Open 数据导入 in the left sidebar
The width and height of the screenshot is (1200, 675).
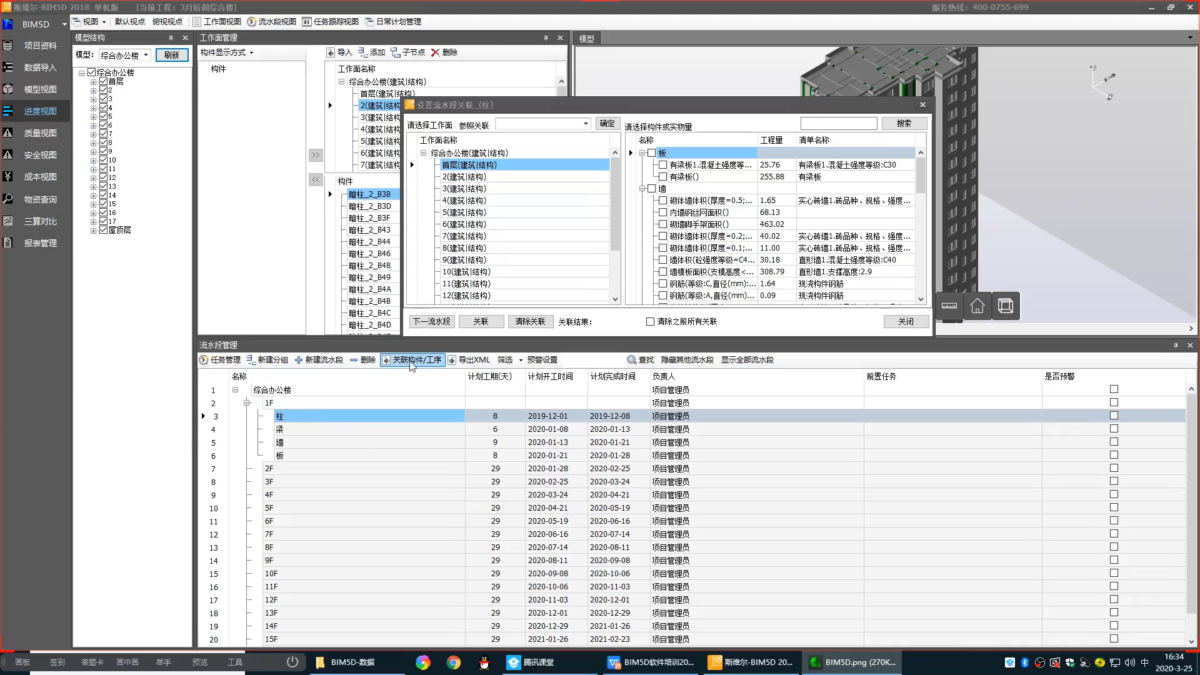(40, 68)
